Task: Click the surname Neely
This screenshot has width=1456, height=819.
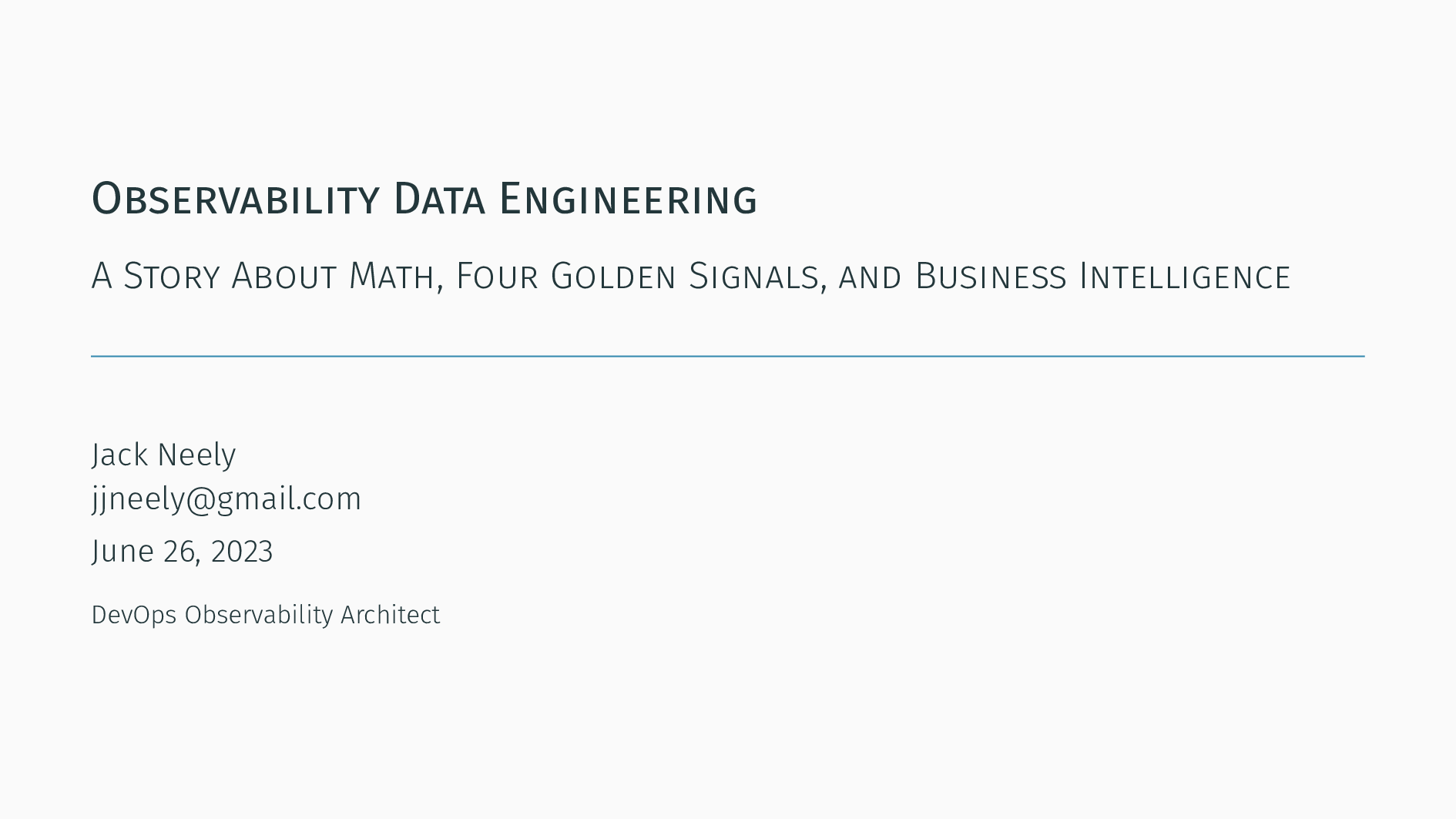Action: pyautogui.click(x=196, y=455)
